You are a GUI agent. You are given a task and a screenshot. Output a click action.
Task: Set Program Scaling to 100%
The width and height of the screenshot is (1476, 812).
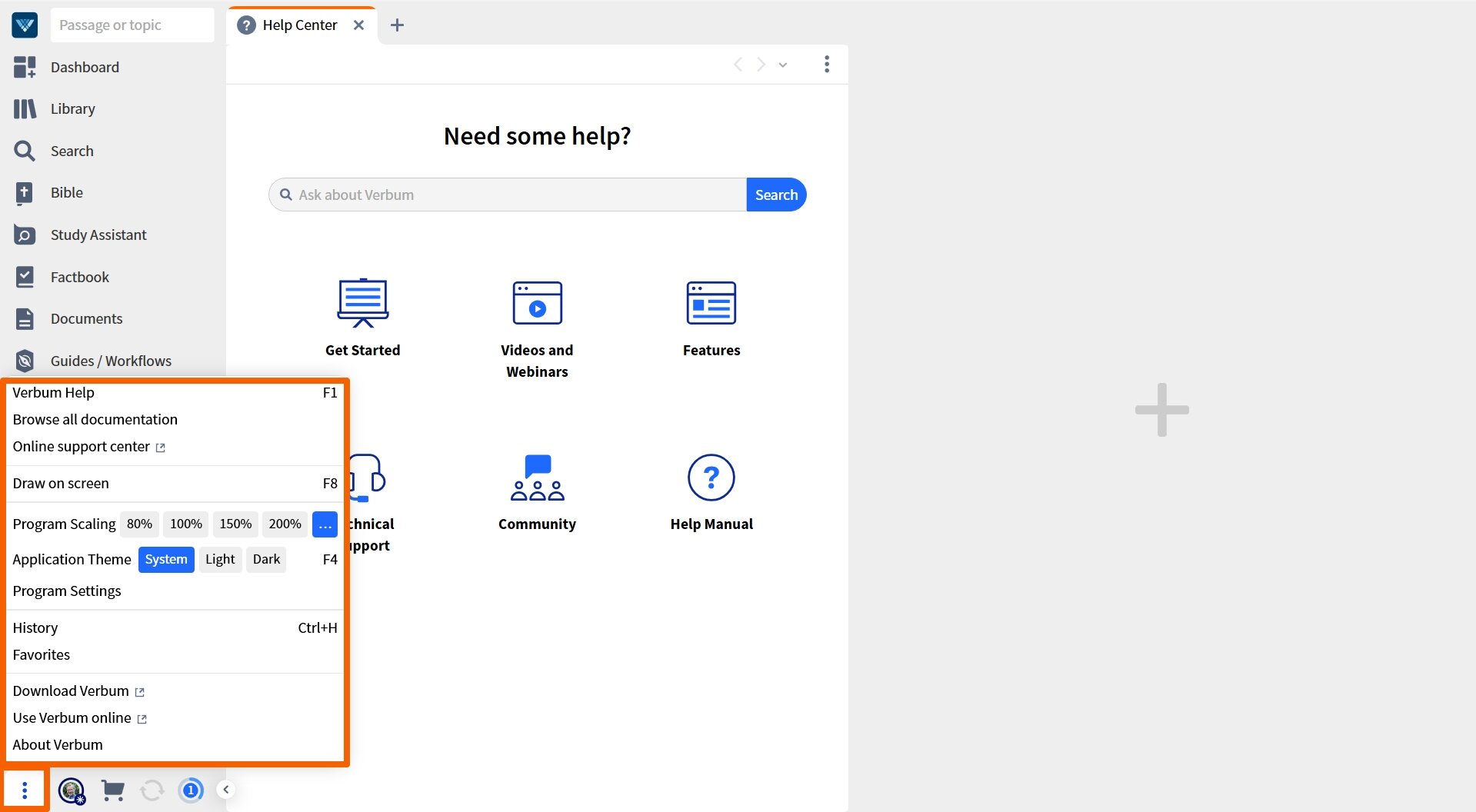pos(186,524)
